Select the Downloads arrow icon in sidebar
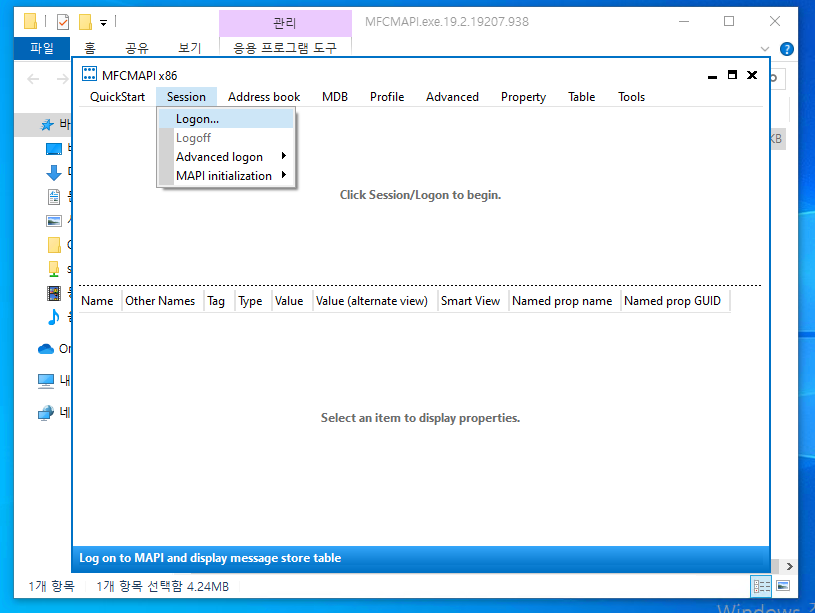Image resolution: width=815 pixels, height=613 pixels. pyautogui.click(x=54, y=173)
